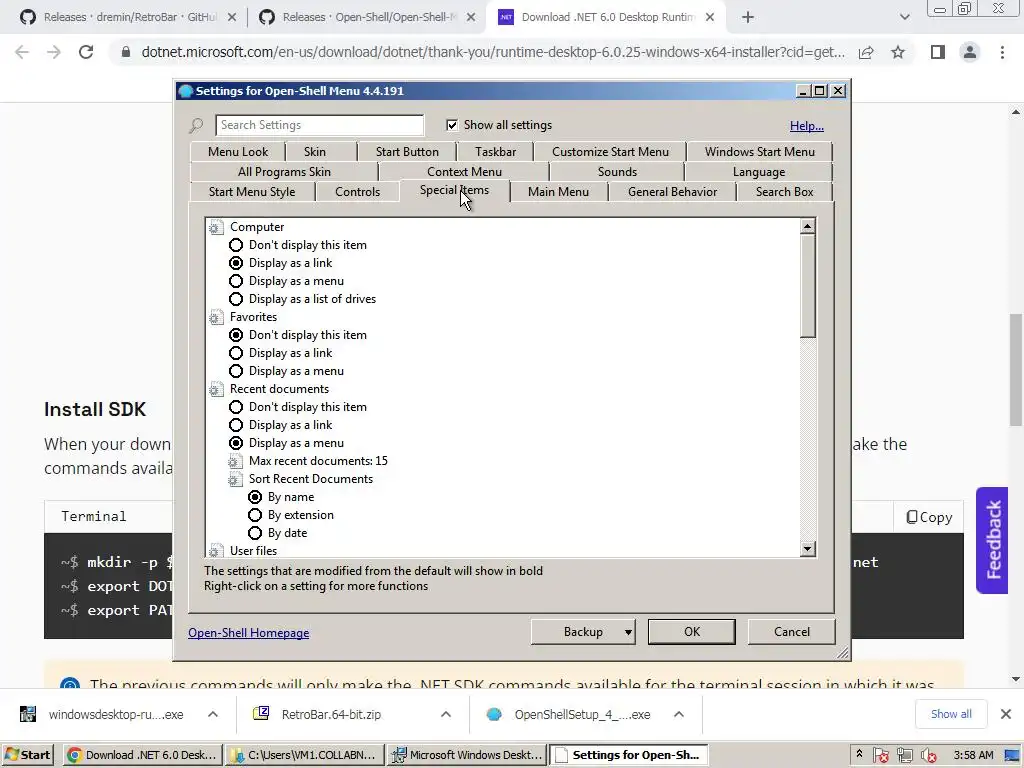The width and height of the screenshot is (1024, 768).
Task: Open the Chrome profile avatar
Action: (x=970, y=52)
